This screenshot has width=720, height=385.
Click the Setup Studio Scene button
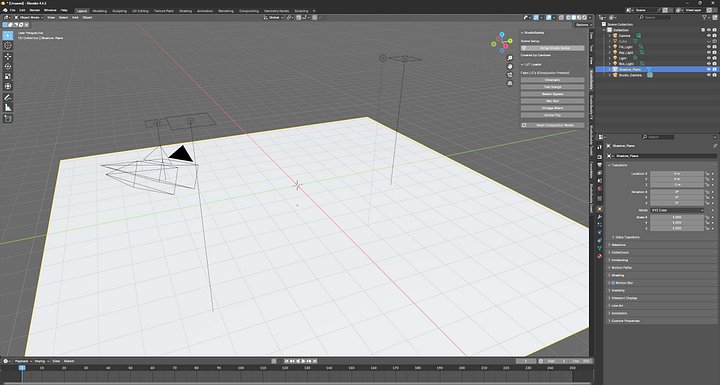[552, 48]
